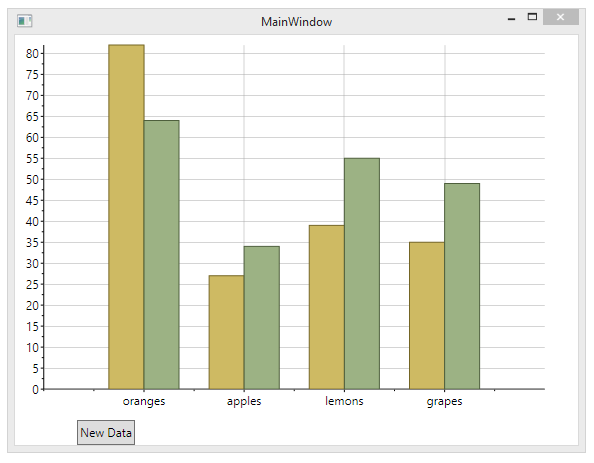Click the 0 value on Y axis
The height and width of the screenshot is (463, 594).
(36, 389)
